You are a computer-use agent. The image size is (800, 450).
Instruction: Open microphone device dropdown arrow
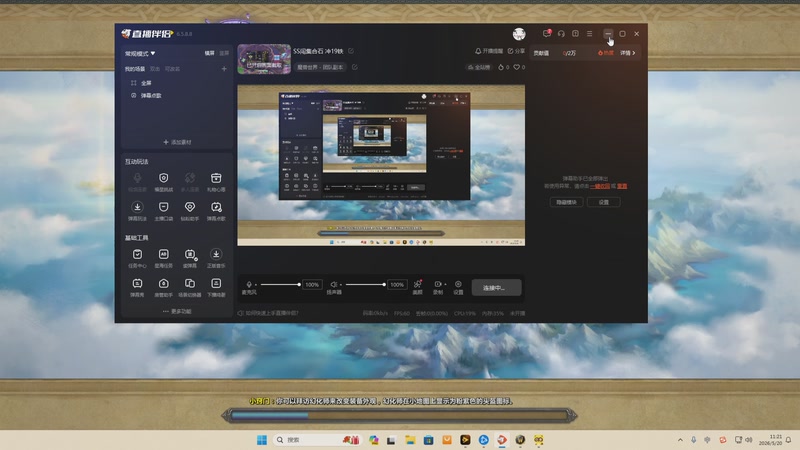tap(256, 284)
